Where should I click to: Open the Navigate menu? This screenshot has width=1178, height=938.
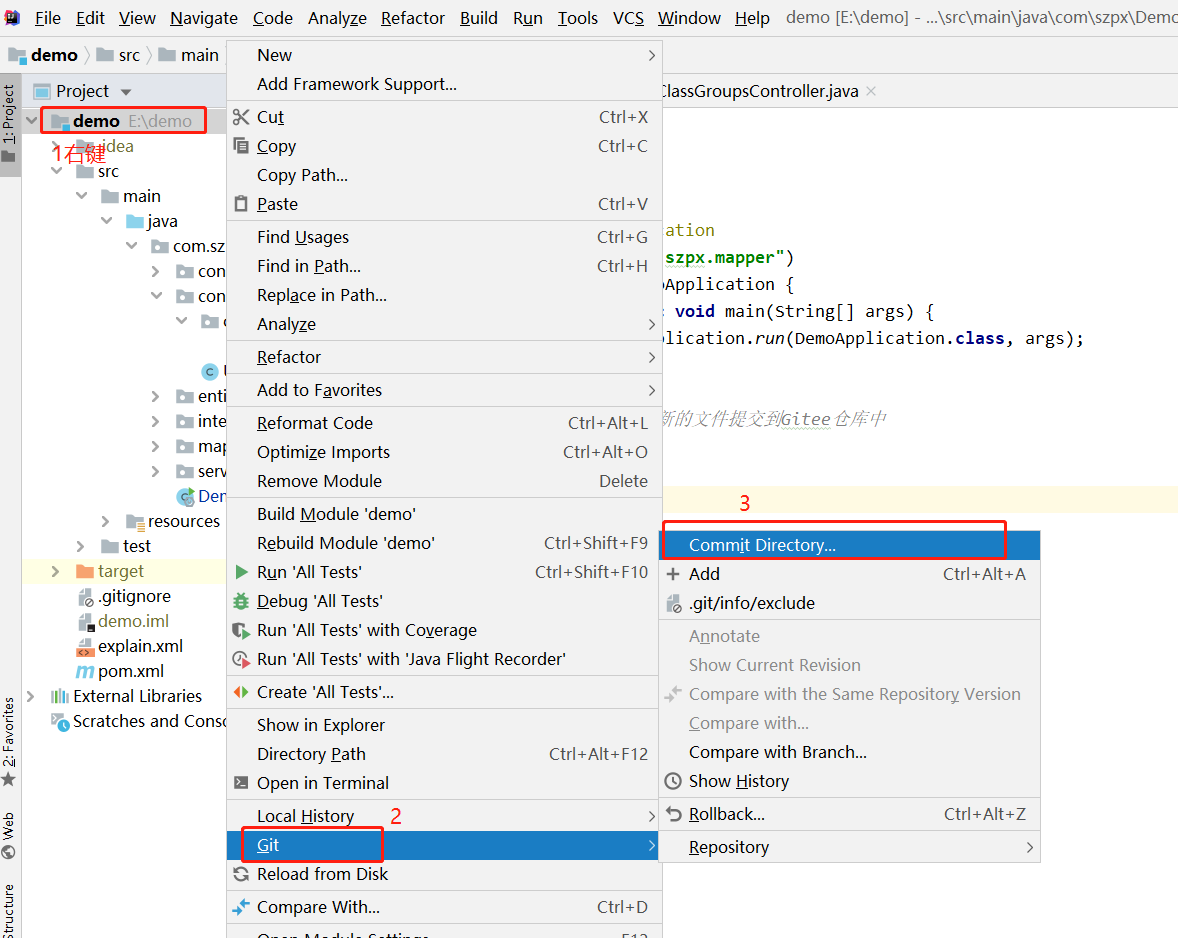point(204,18)
